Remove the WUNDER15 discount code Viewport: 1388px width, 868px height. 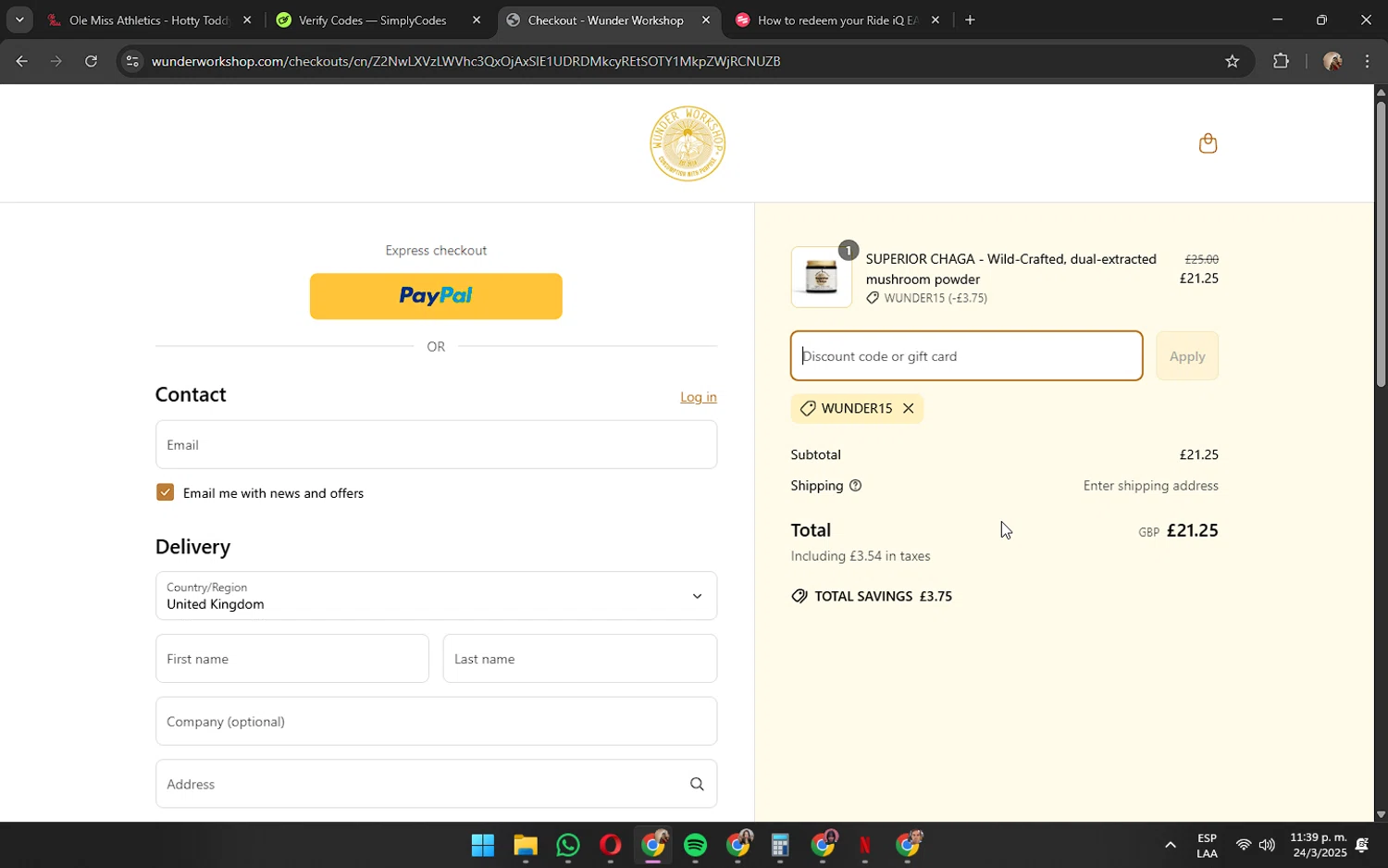pos(909,408)
